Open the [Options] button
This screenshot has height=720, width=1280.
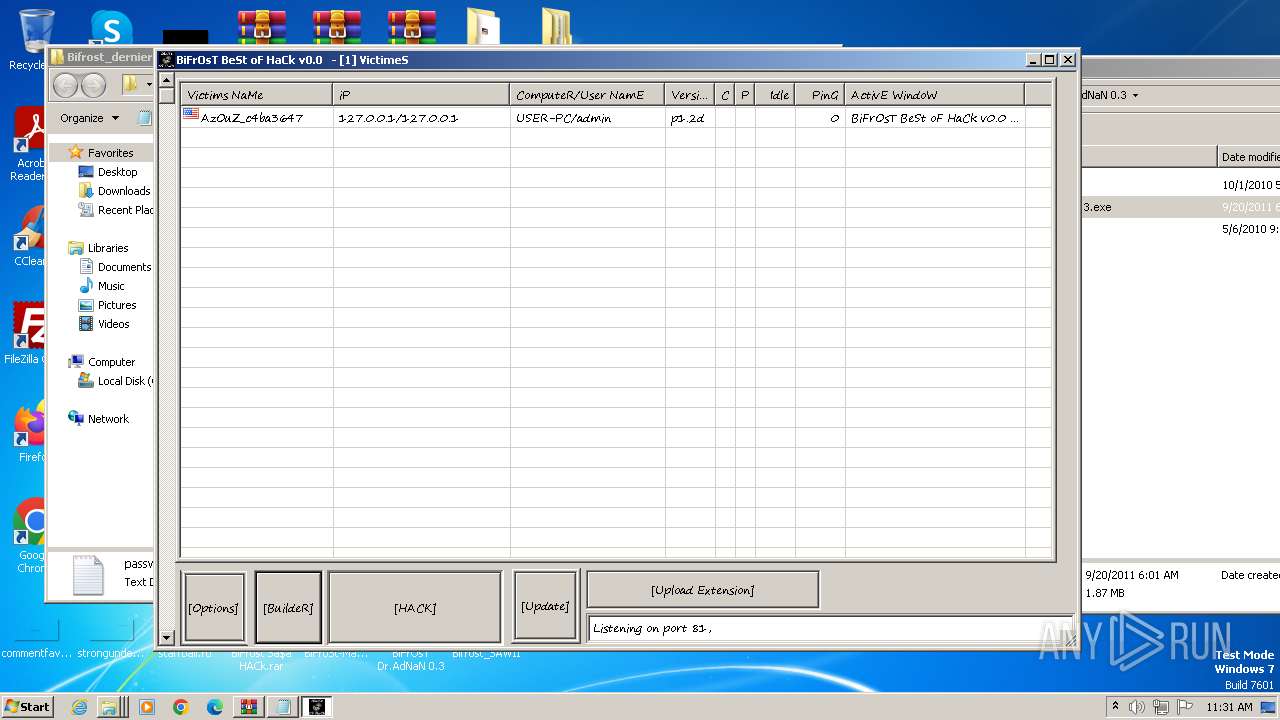(214, 608)
